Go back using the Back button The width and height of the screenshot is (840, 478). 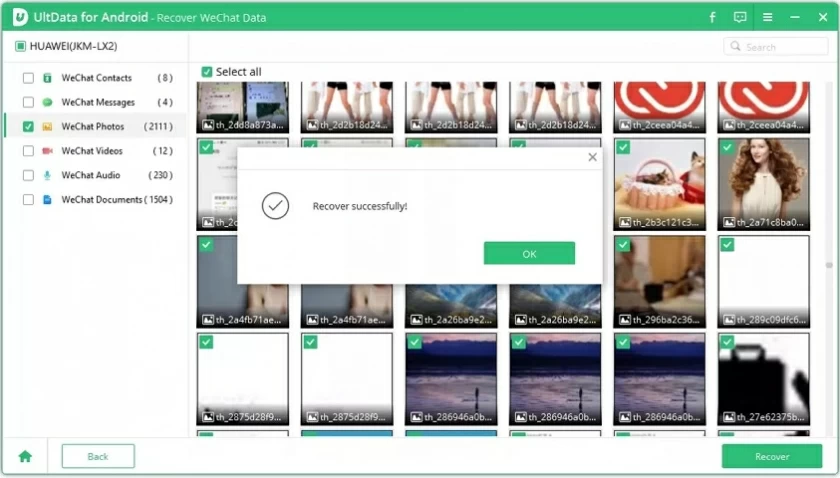pyautogui.click(x=98, y=456)
